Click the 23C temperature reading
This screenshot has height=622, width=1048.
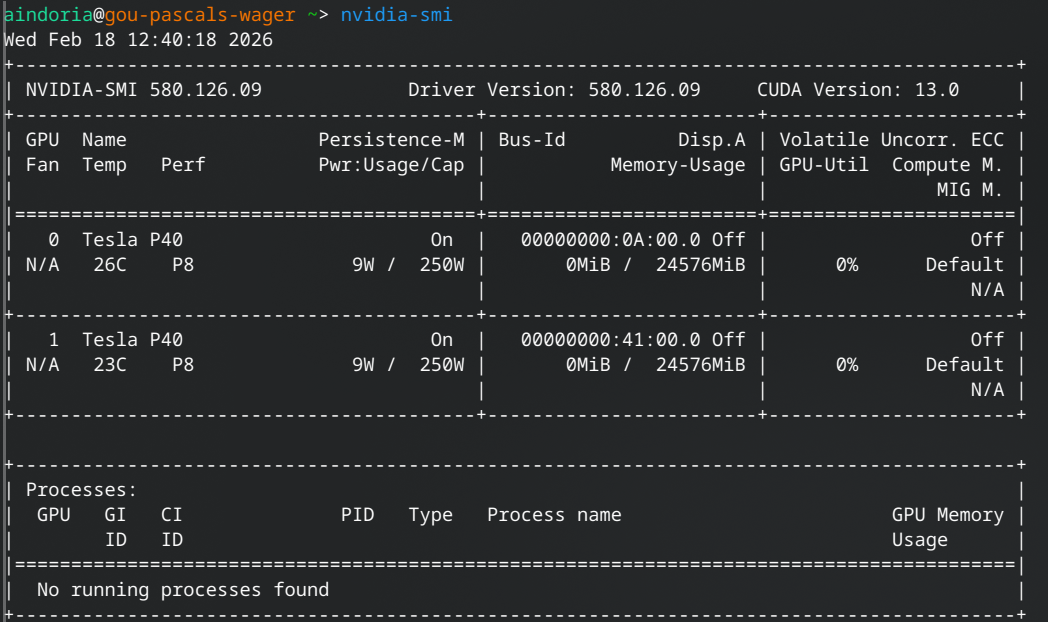(x=110, y=365)
